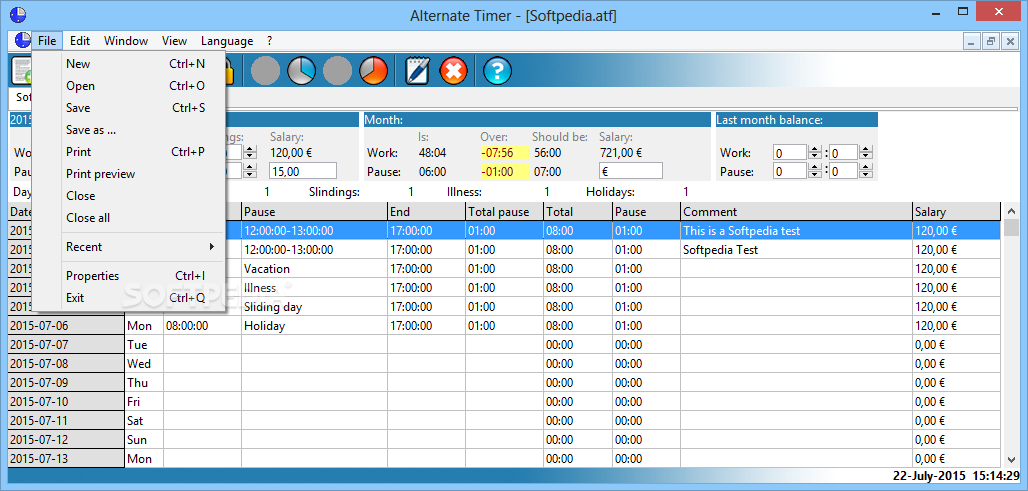
Task: Click the salary field containing 15,00
Action: (x=302, y=171)
